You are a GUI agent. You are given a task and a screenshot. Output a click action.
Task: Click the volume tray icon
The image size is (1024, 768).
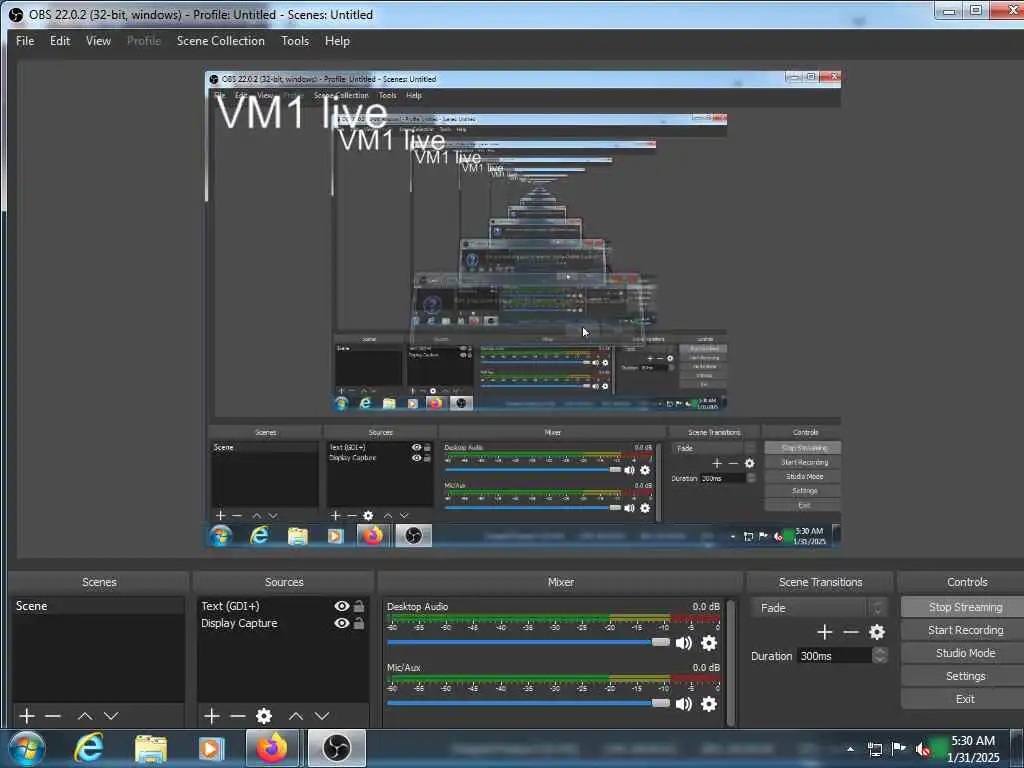tap(922, 749)
